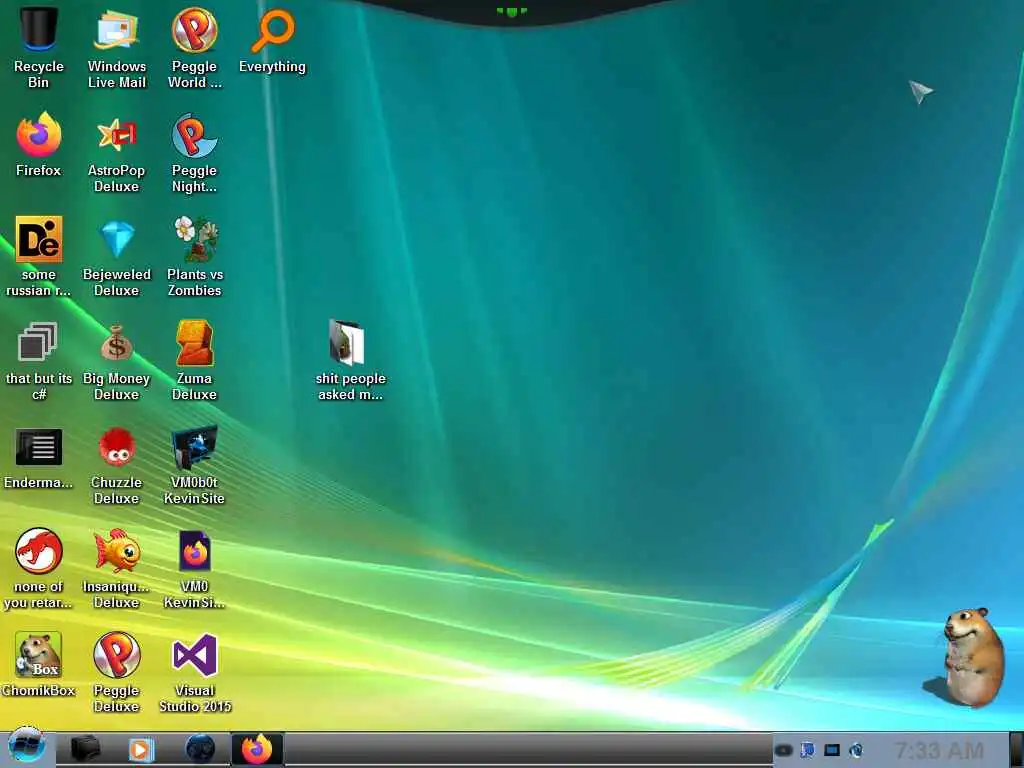Click the first system tray icon
Viewport: 1024px width, 768px height.
(784, 750)
